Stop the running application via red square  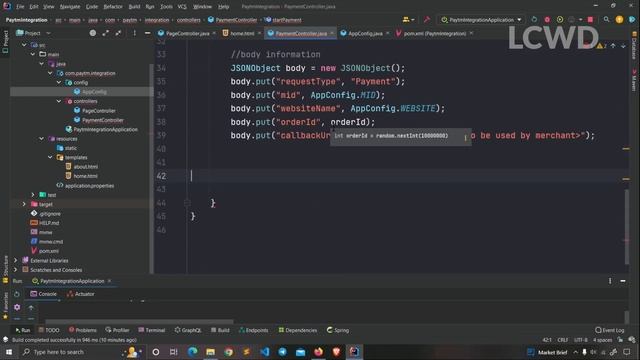(590, 20)
